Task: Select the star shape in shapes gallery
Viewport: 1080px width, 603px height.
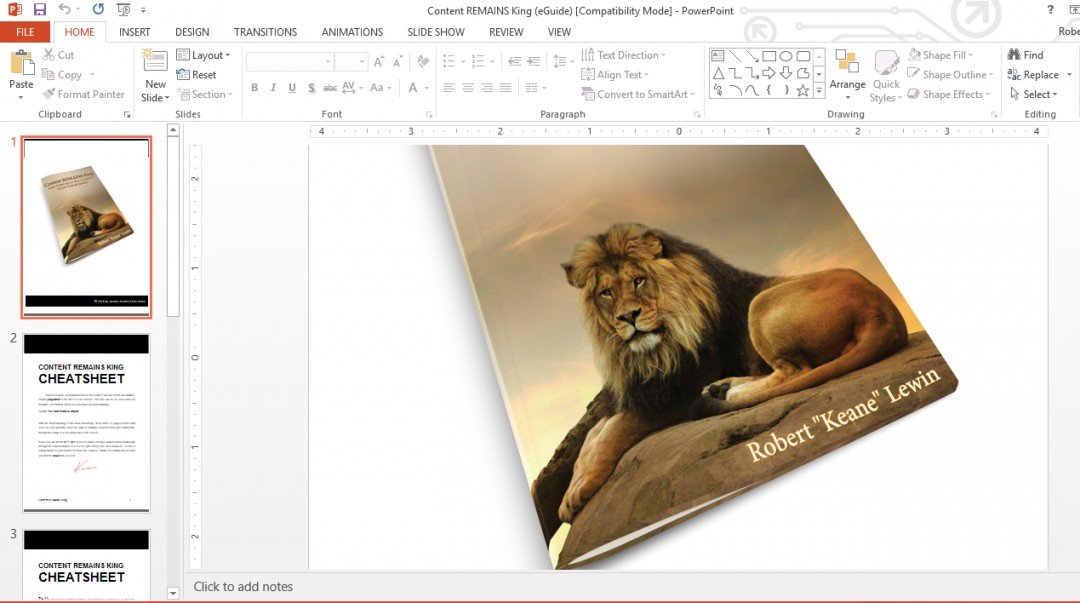Action: click(803, 90)
